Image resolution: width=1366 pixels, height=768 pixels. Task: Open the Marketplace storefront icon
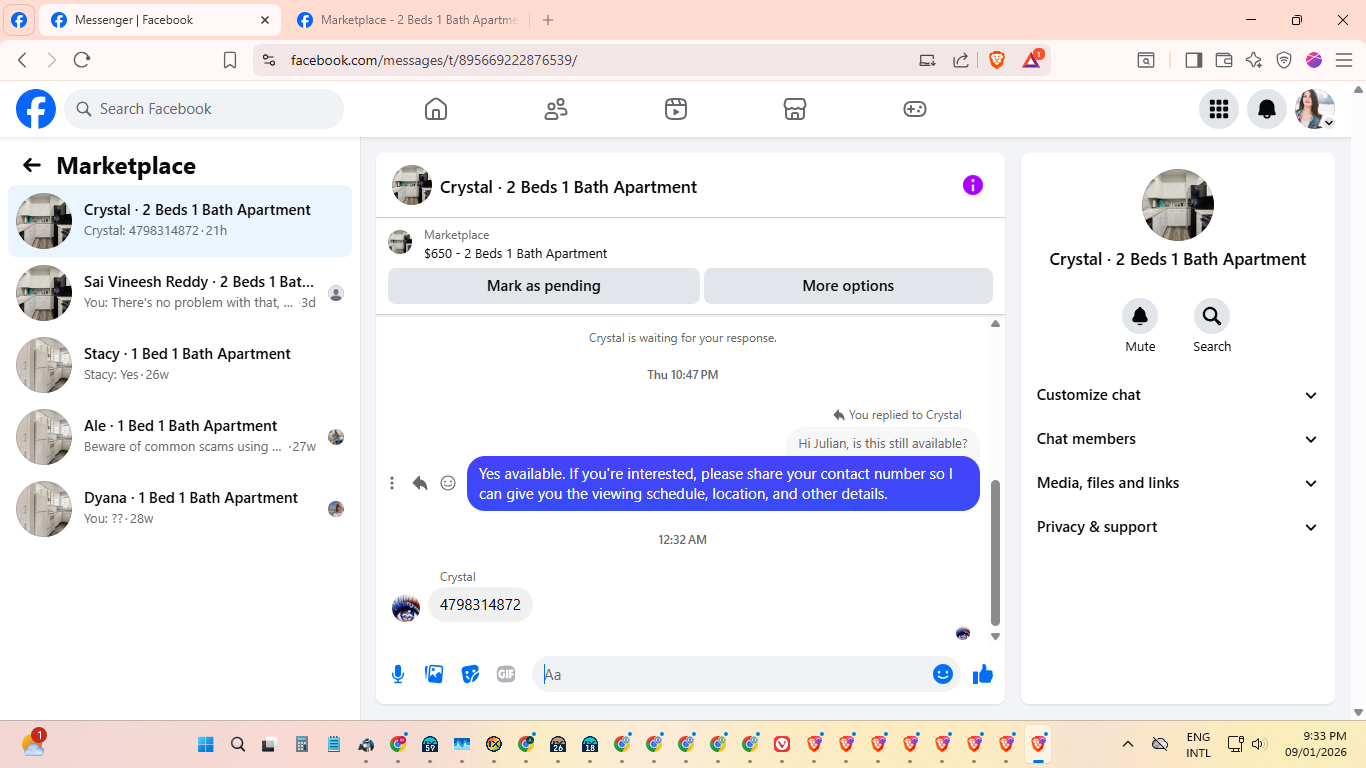(795, 109)
